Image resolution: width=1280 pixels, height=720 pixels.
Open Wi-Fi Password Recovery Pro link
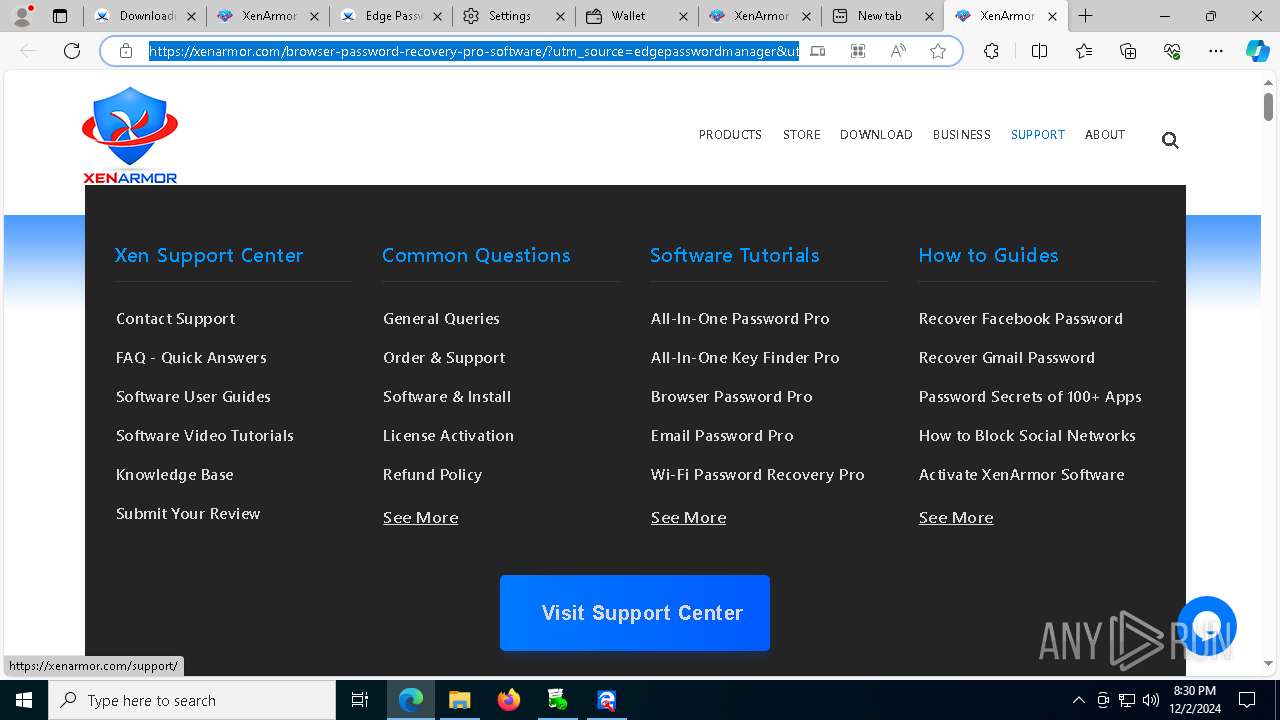(758, 475)
